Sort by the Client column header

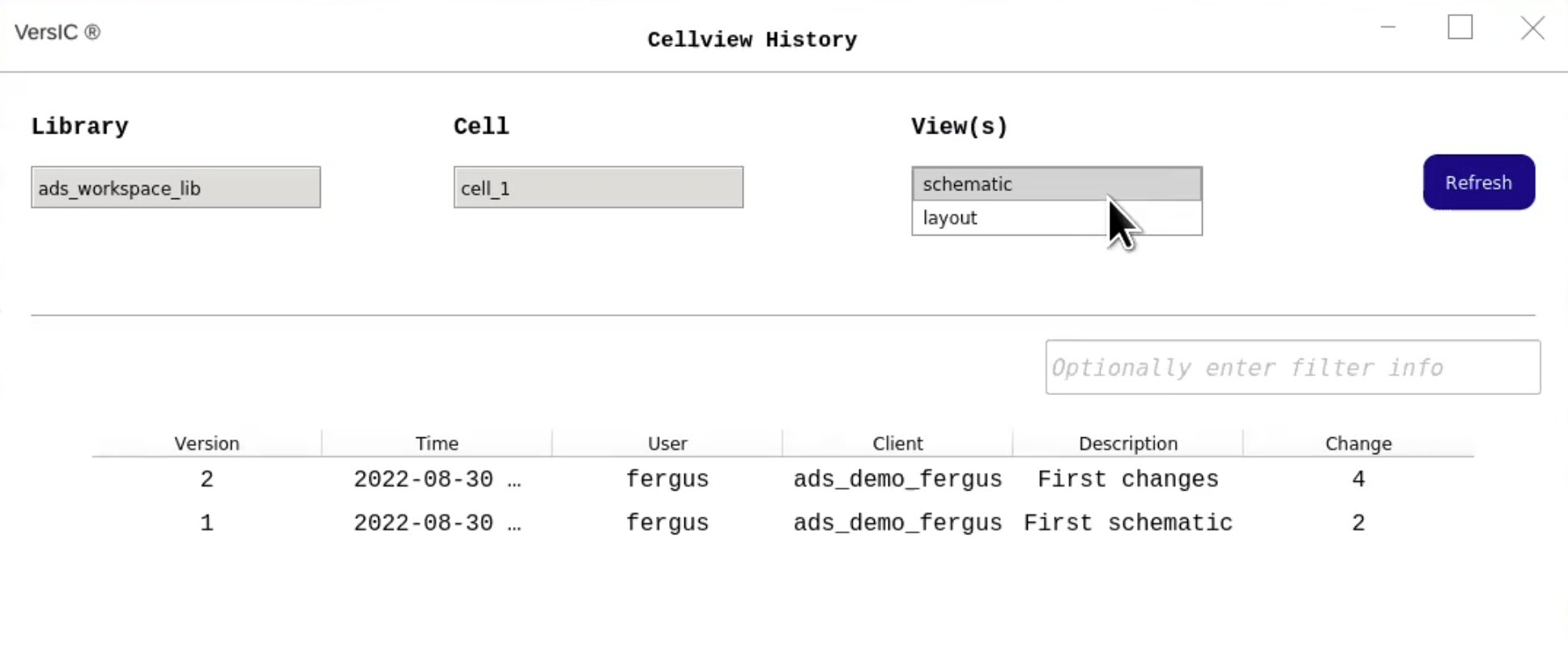coord(897,444)
